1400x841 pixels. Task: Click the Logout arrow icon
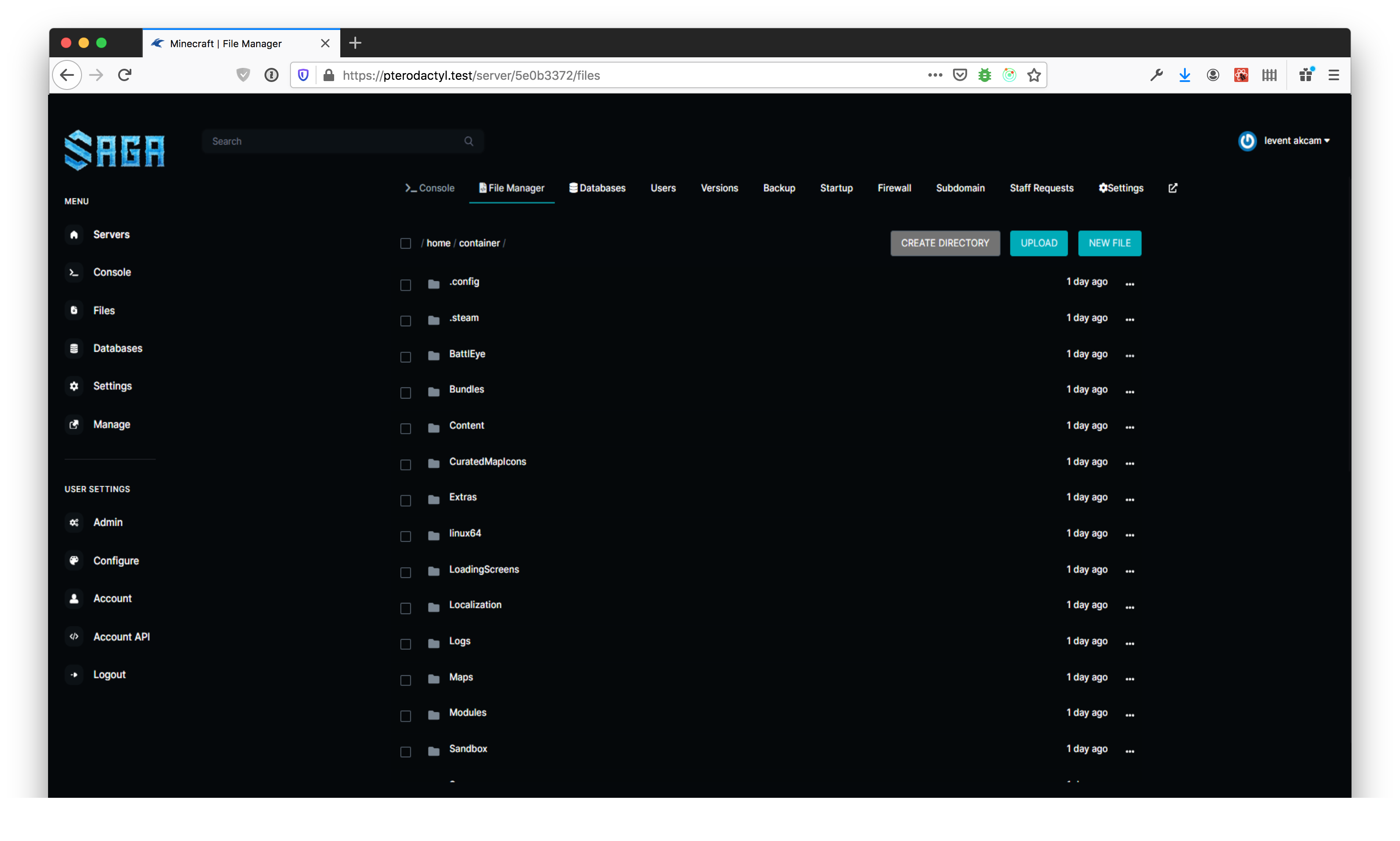coord(74,674)
